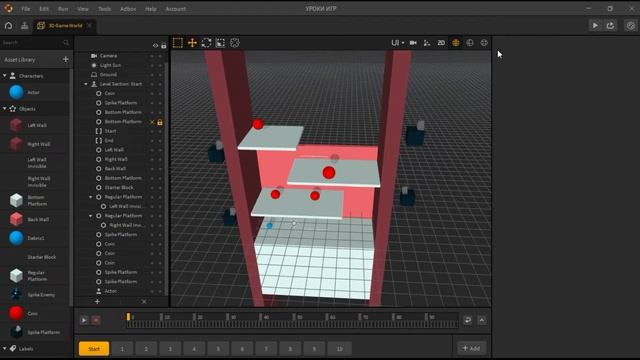This screenshot has height=360, width=640.
Task: Switch viewport to 2D mode
Action: click(441, 43)
